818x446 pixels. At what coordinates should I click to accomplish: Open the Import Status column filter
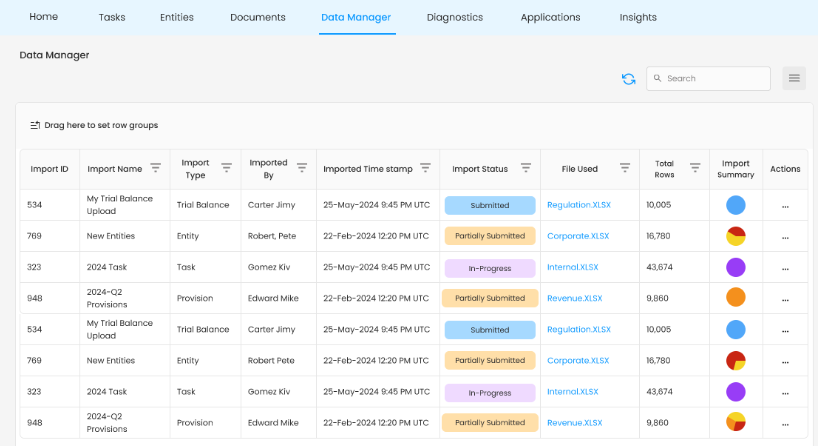tap(525, 167)
